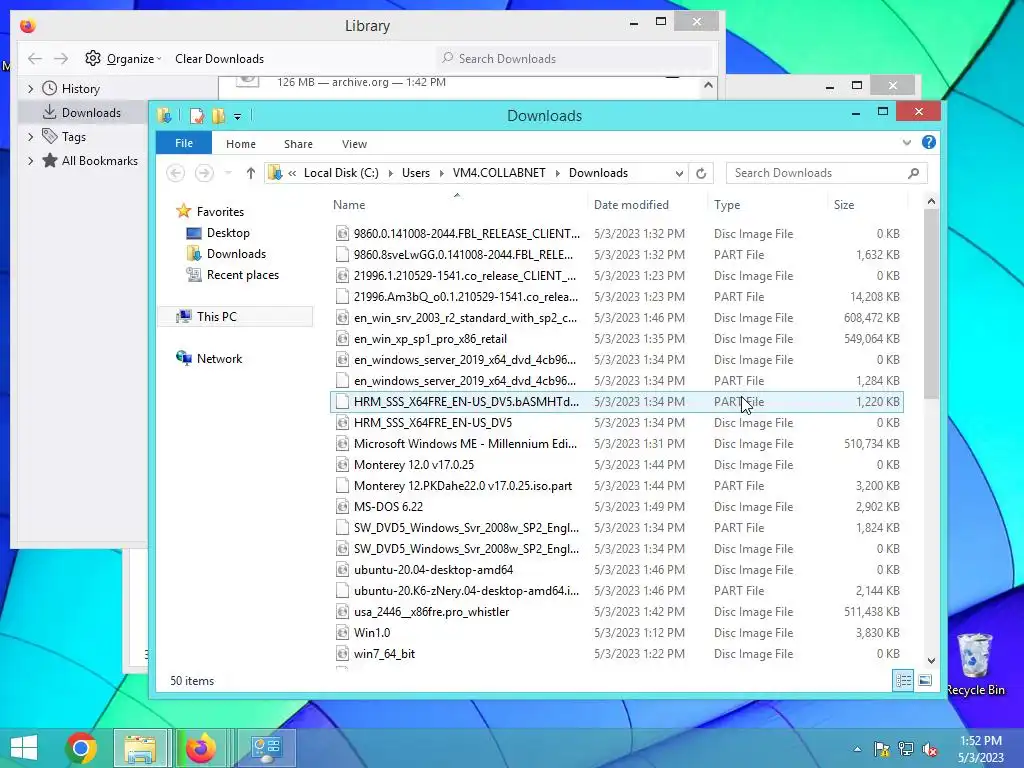Viewport: 1024px width, 768px height.
Task: Open Downloads under Favorites
Action: [236, 253]
